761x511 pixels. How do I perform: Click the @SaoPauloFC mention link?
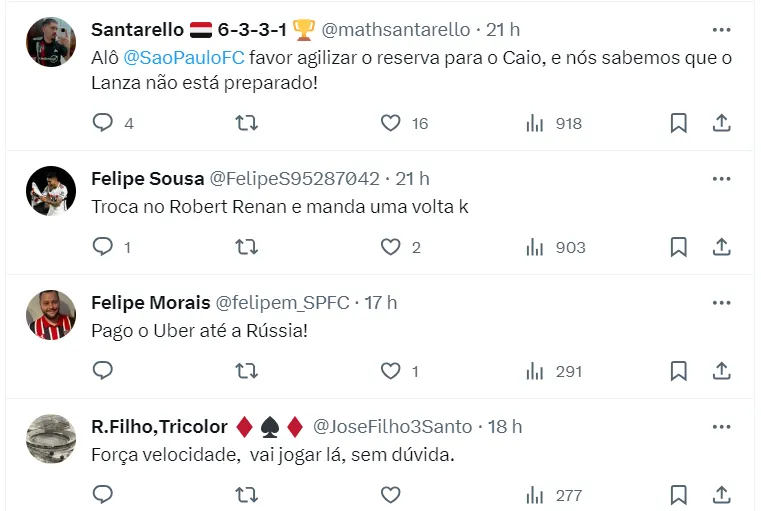coord(184,58)
